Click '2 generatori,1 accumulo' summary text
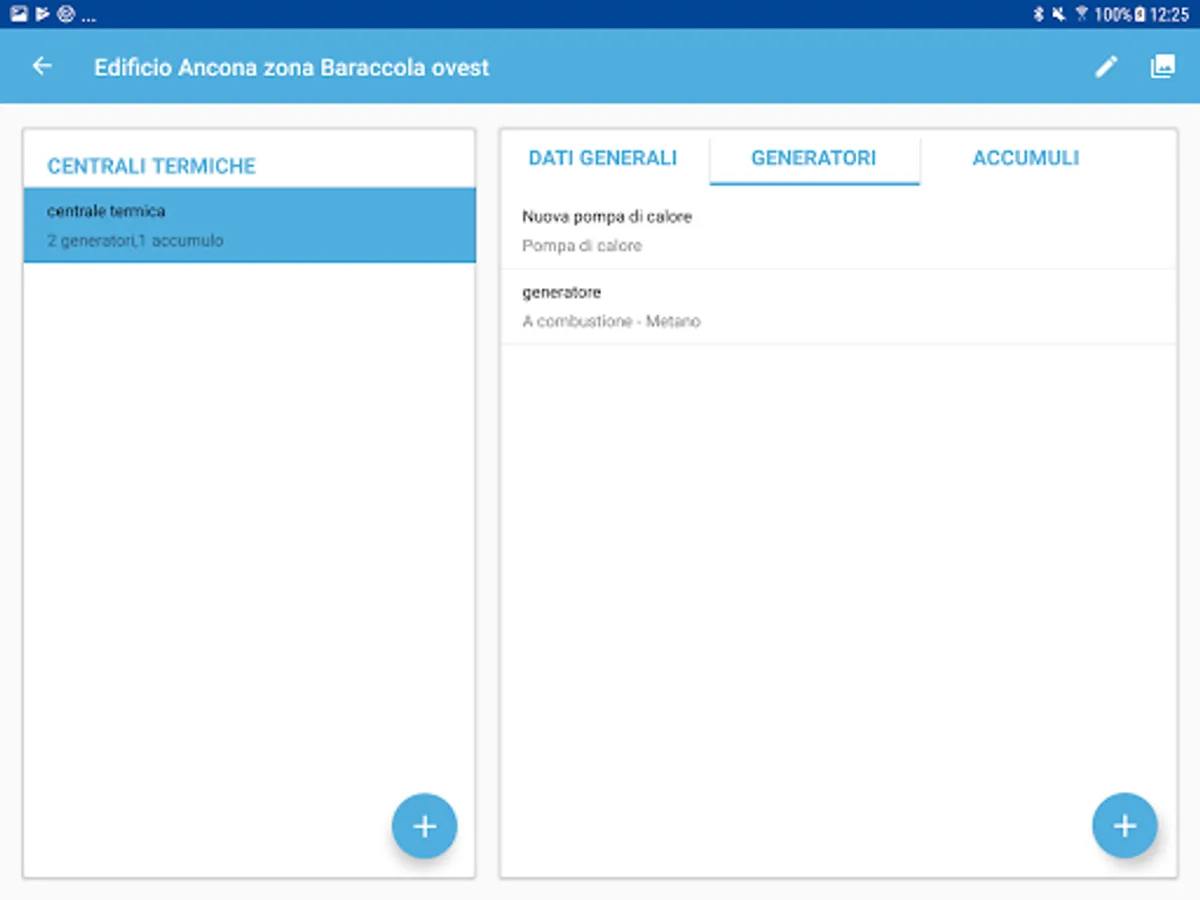 [135, 241]
